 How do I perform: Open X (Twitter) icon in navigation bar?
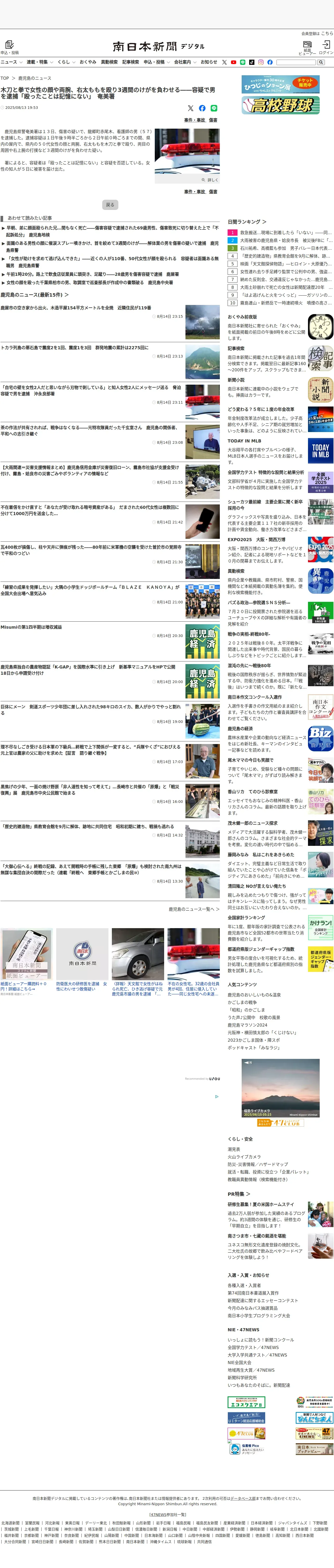[x=224, y=62]
